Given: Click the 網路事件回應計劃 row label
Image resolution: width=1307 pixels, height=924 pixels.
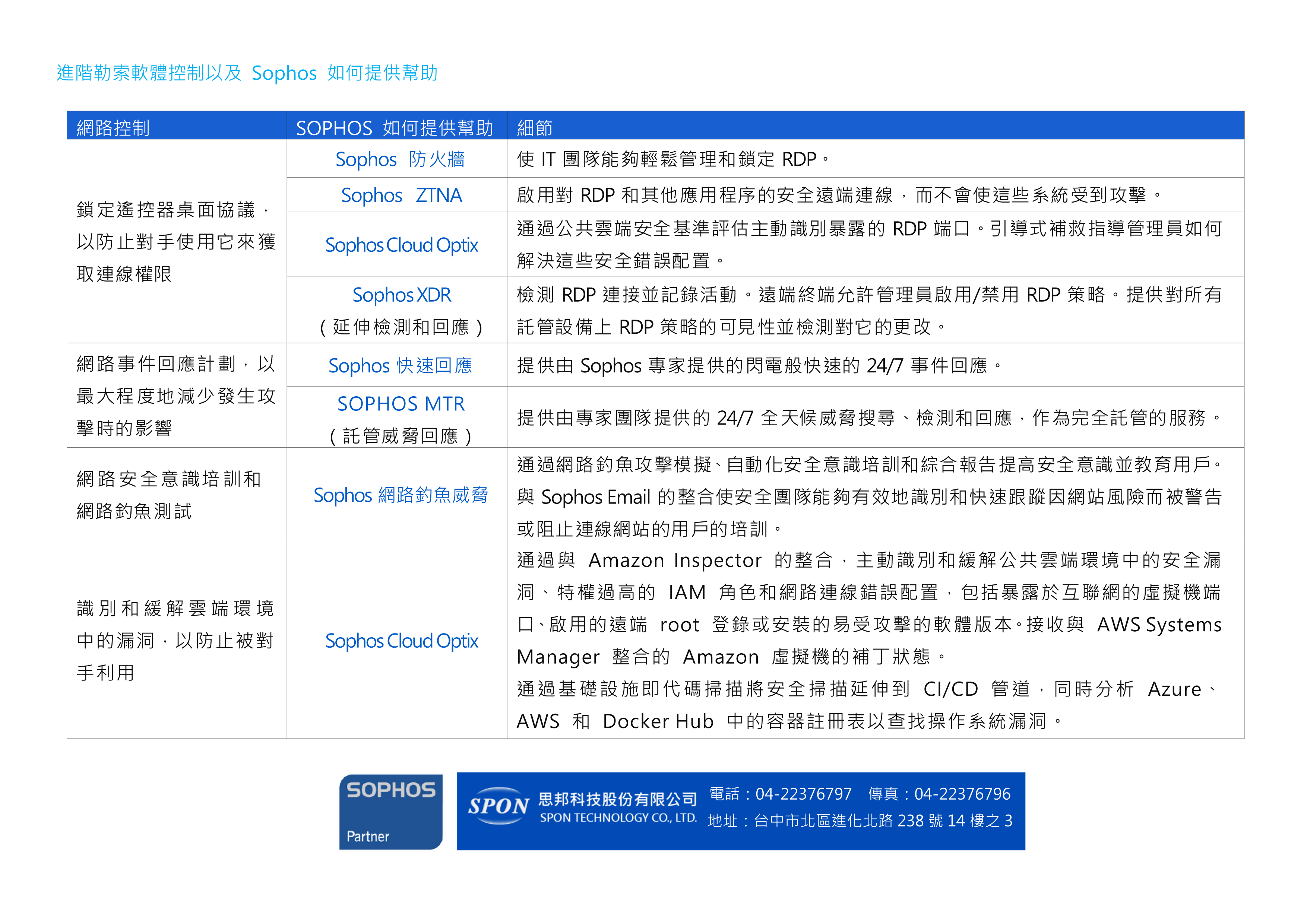Looking at the screenshot, I should pyautogui.click(x=176, y=396).
